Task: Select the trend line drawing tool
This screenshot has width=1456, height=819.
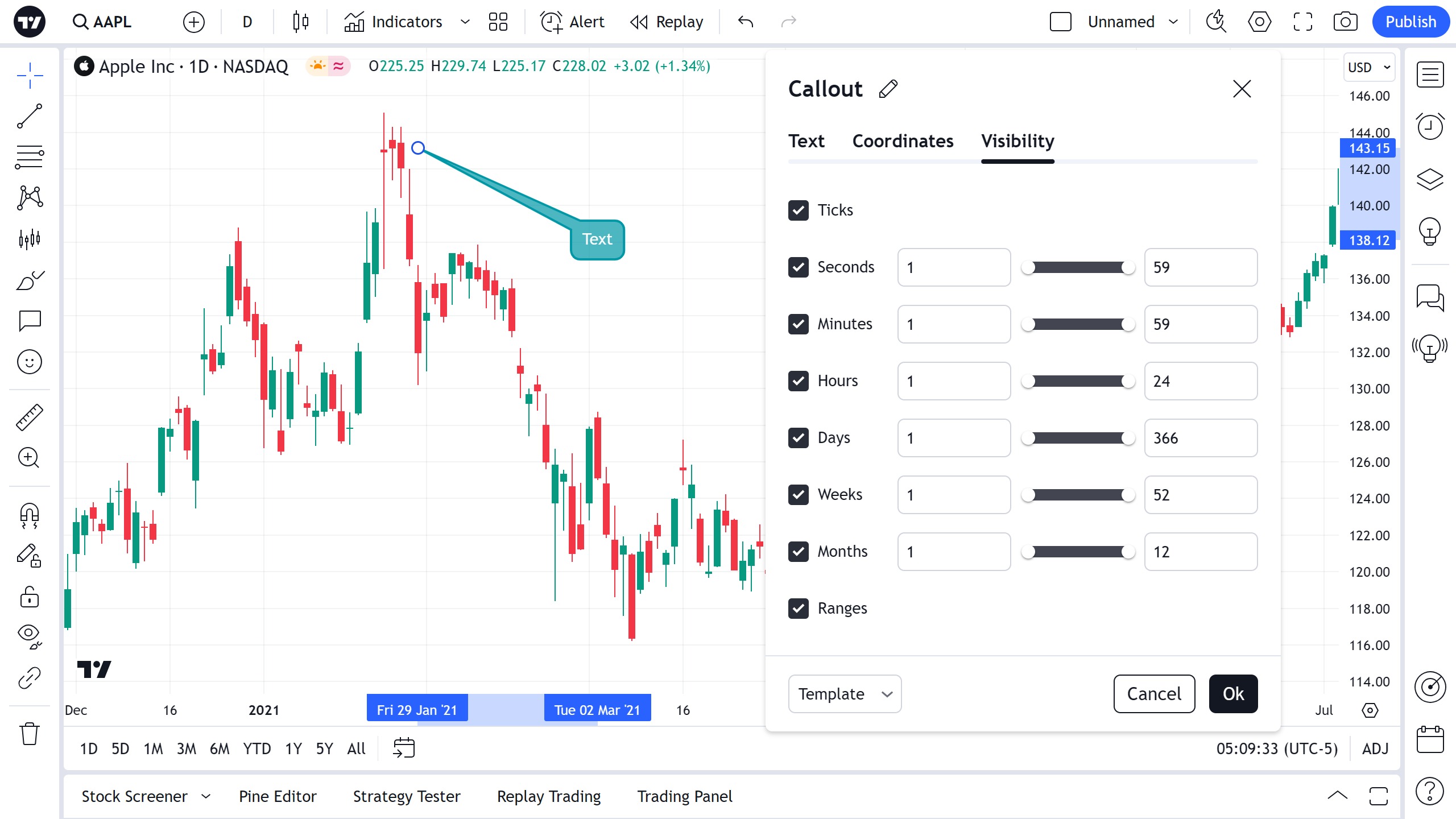Action: (30, 116)
